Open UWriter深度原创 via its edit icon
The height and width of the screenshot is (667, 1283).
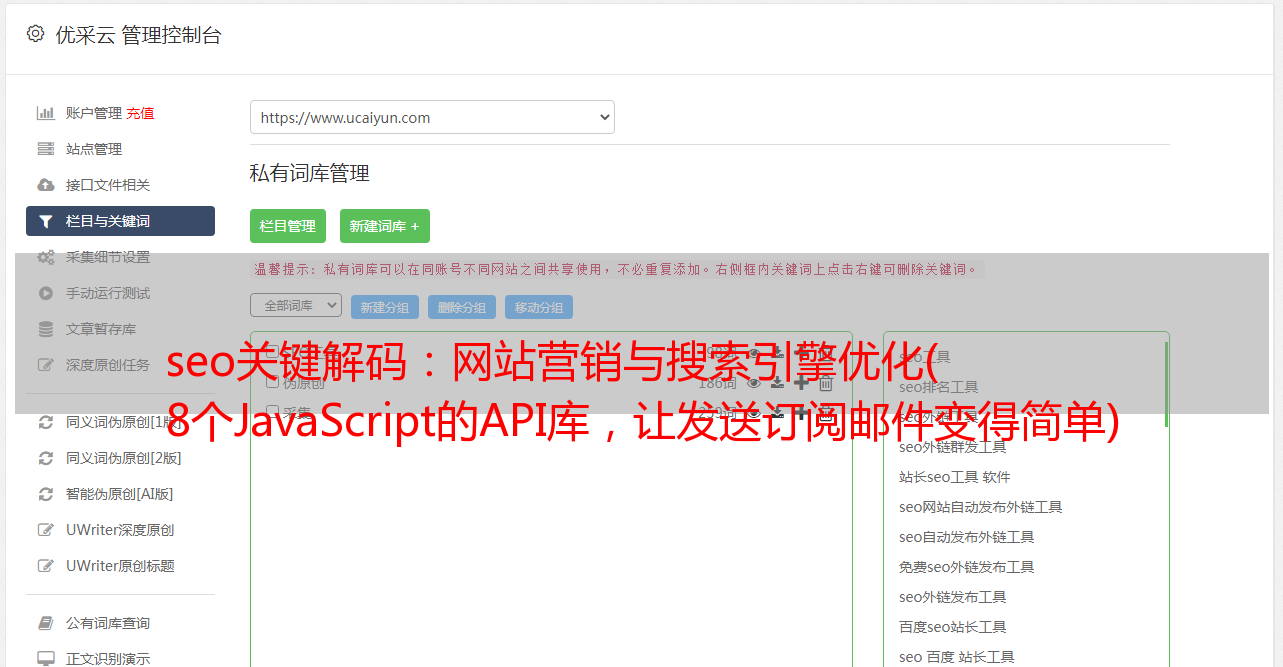[45, 530]
